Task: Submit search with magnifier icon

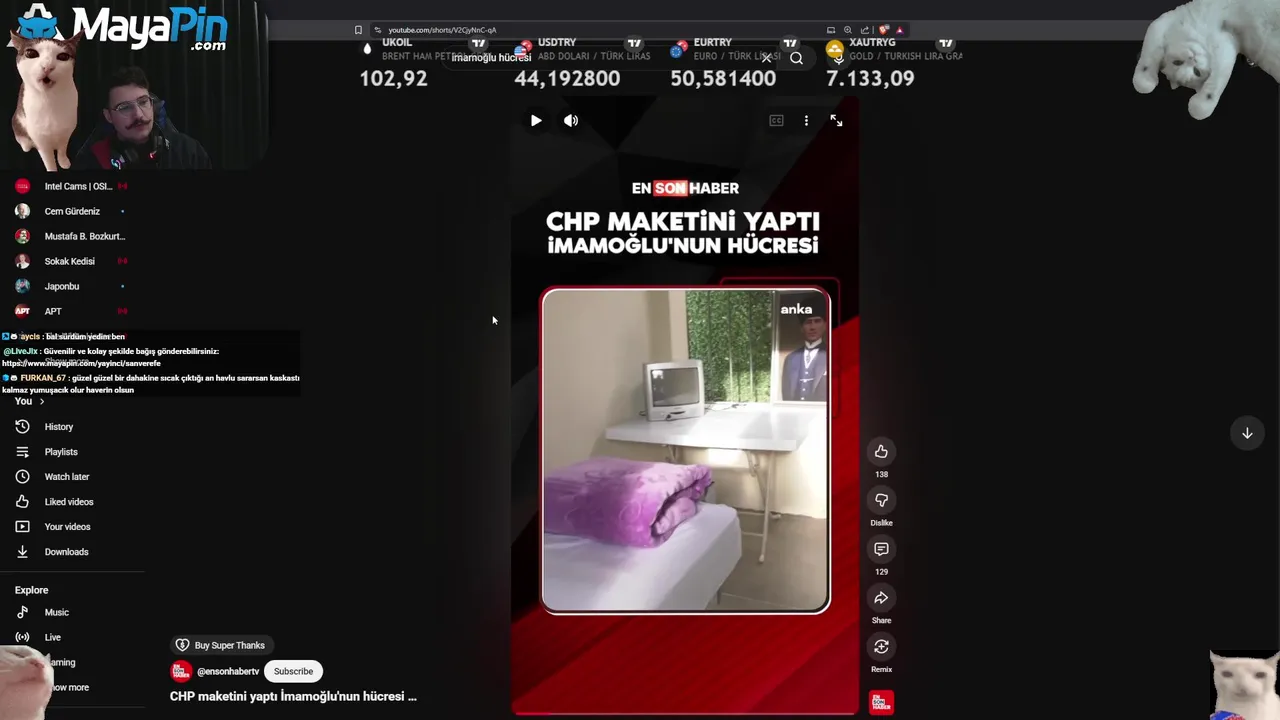Action: click(796, 58)
